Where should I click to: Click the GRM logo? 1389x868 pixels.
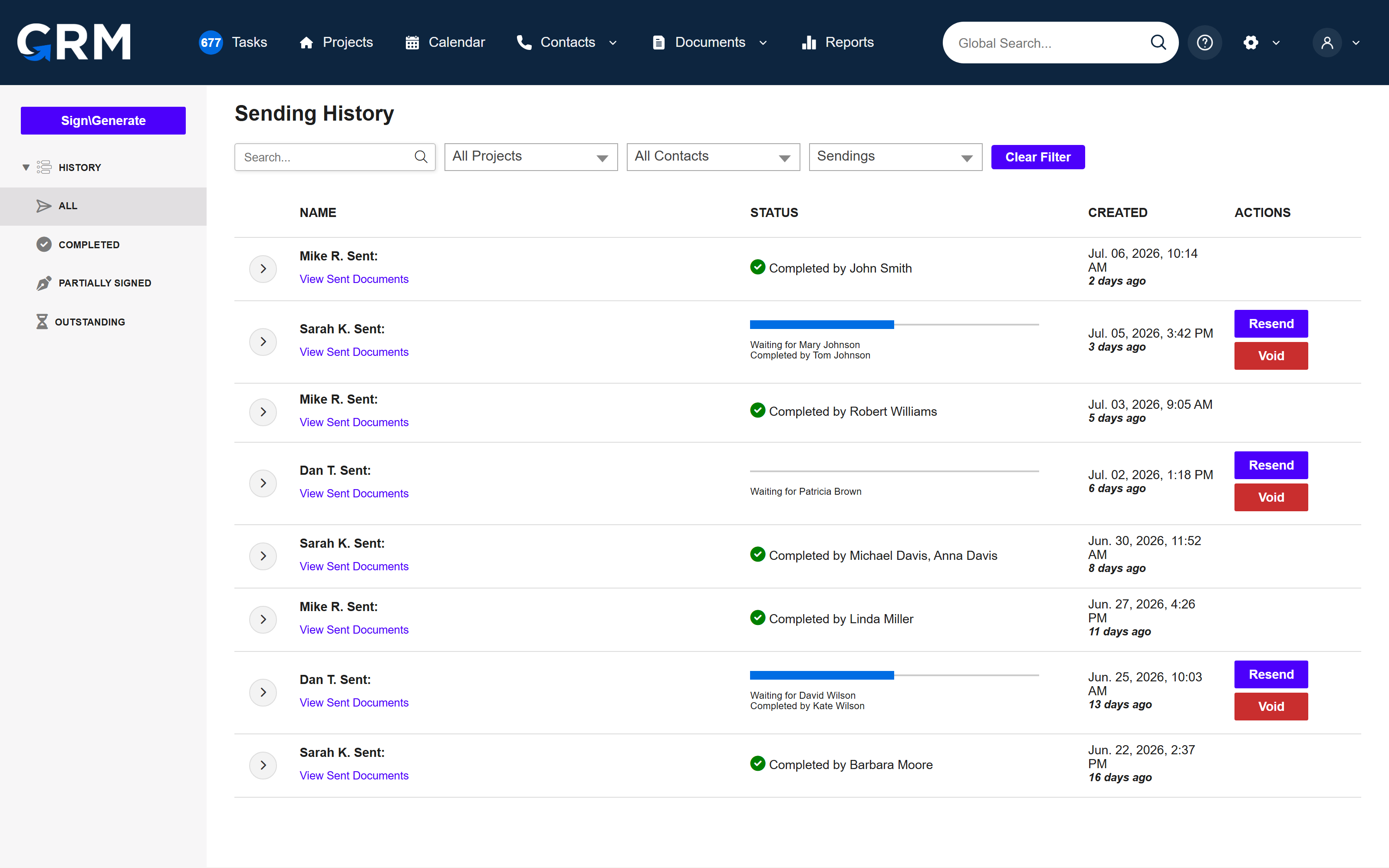[x=74, y=42]
